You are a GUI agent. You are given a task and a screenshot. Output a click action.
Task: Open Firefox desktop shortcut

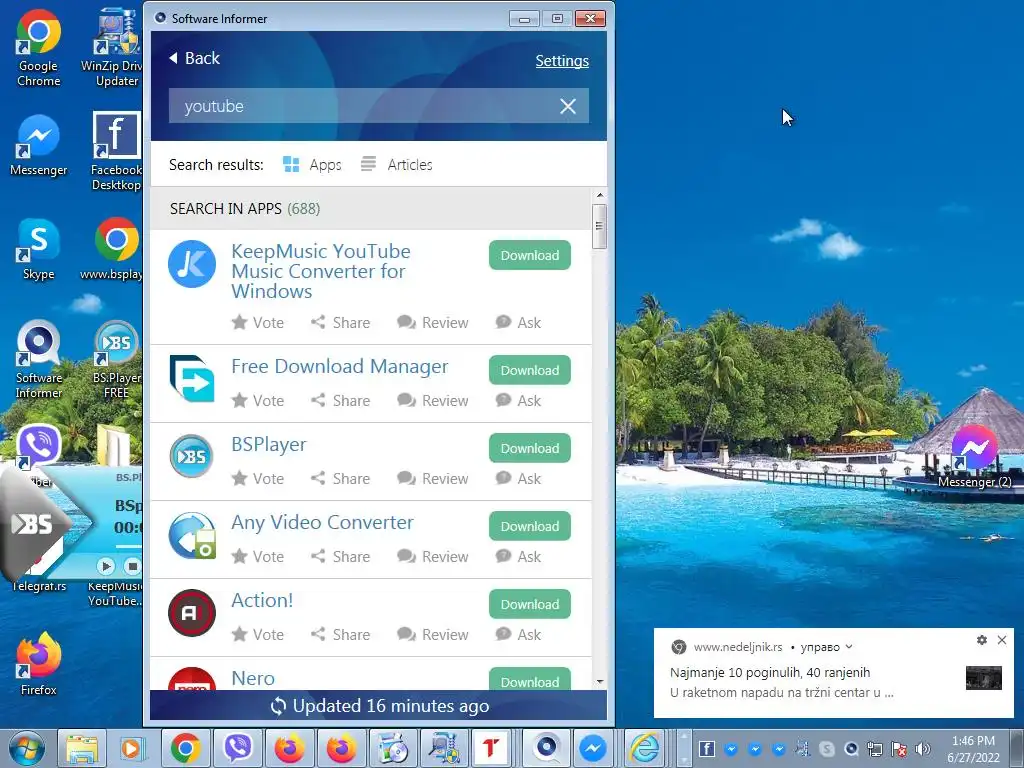39,664
